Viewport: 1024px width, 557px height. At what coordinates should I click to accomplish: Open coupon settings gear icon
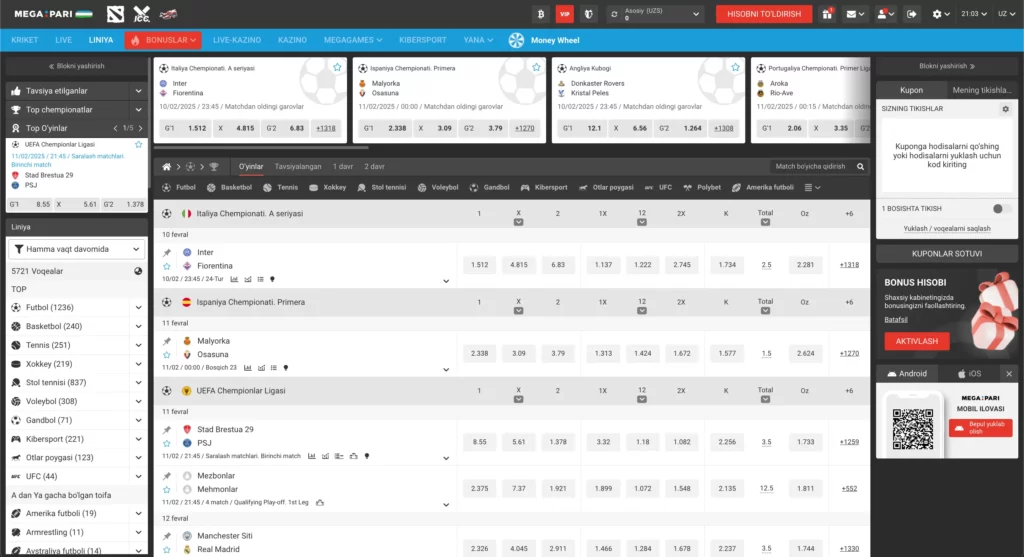[1006, 109]
